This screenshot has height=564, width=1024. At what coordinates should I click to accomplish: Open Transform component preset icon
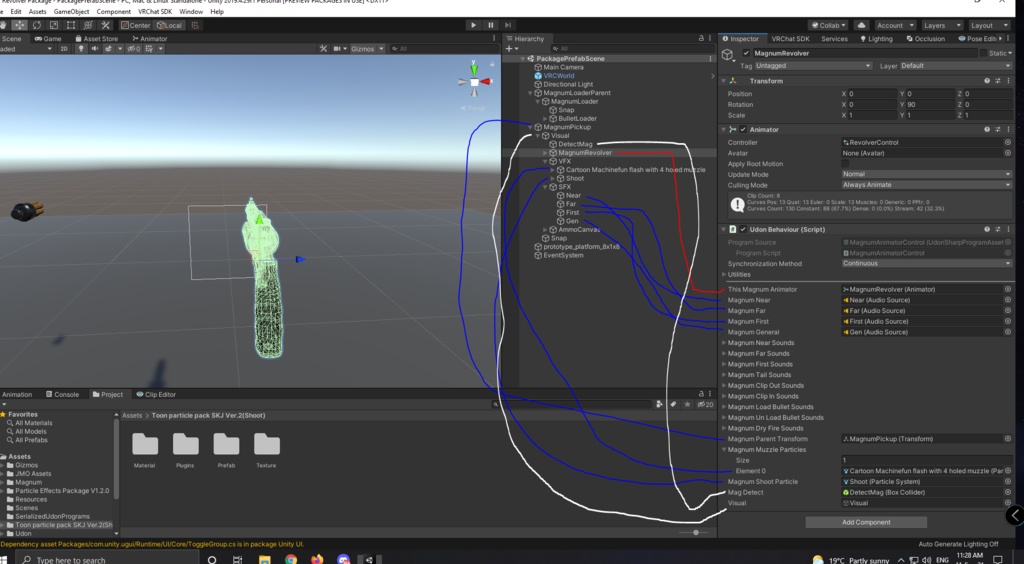[997, 81]
